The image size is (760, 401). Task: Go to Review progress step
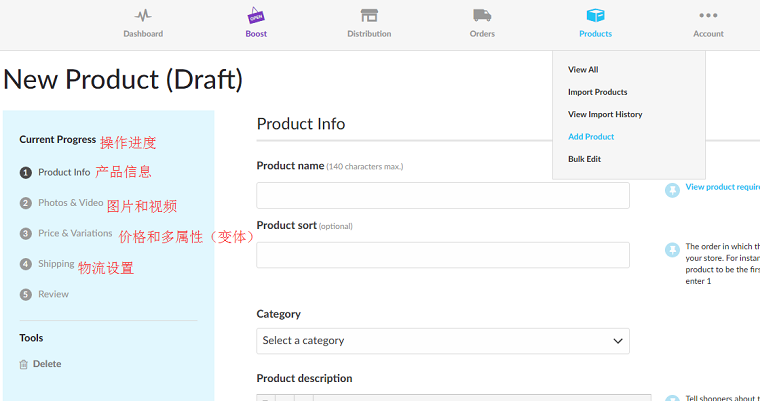pos(53,294)
